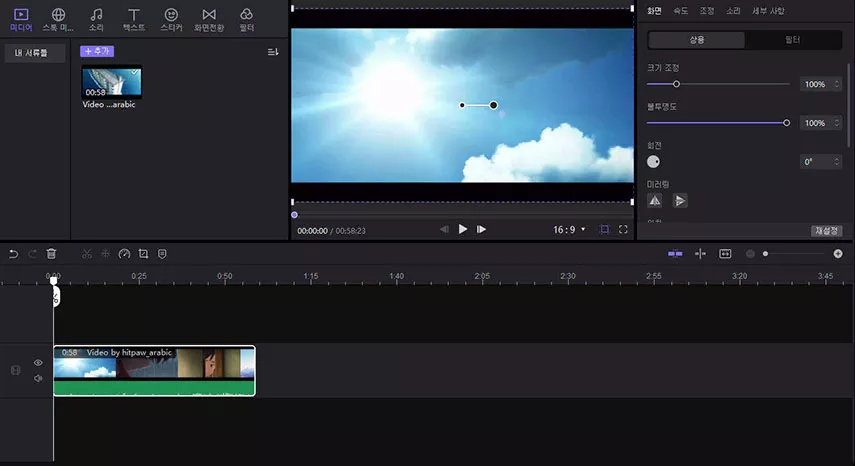
Task: Open the timeline crop tool
Action: (143, 254)
